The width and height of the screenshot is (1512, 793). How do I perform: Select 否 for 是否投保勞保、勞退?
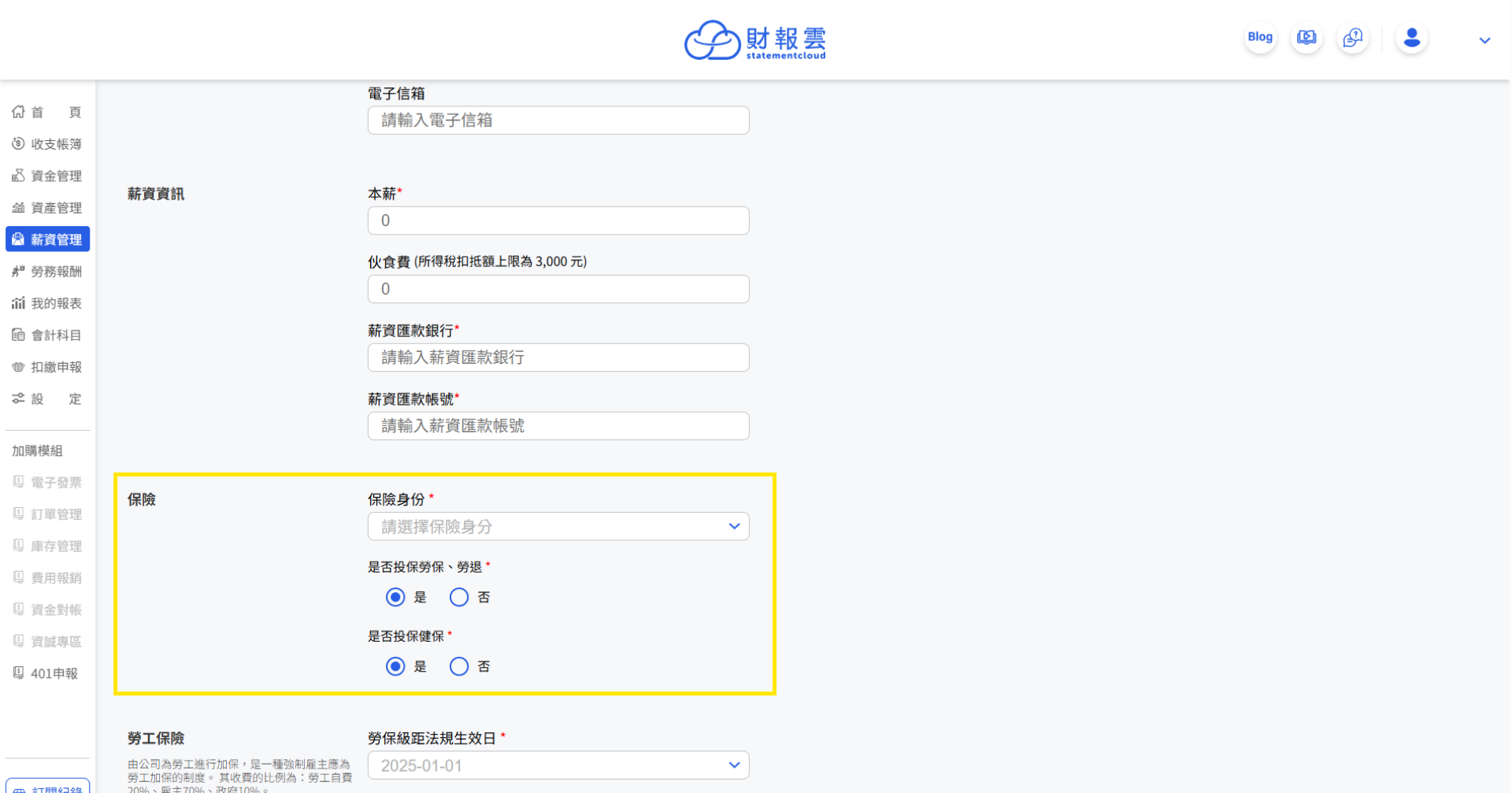[459, 598]
